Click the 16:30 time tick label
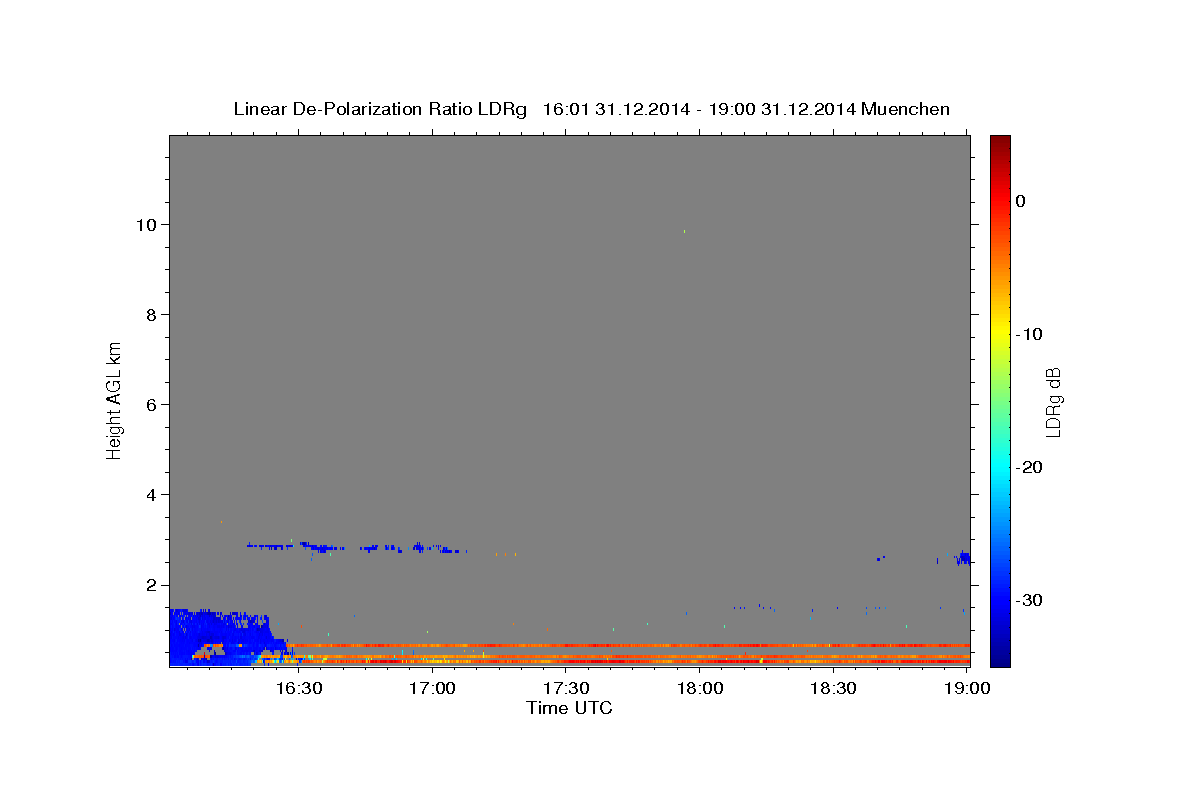The width and height of the screenshot is (1200, 800). pos(298,689)
